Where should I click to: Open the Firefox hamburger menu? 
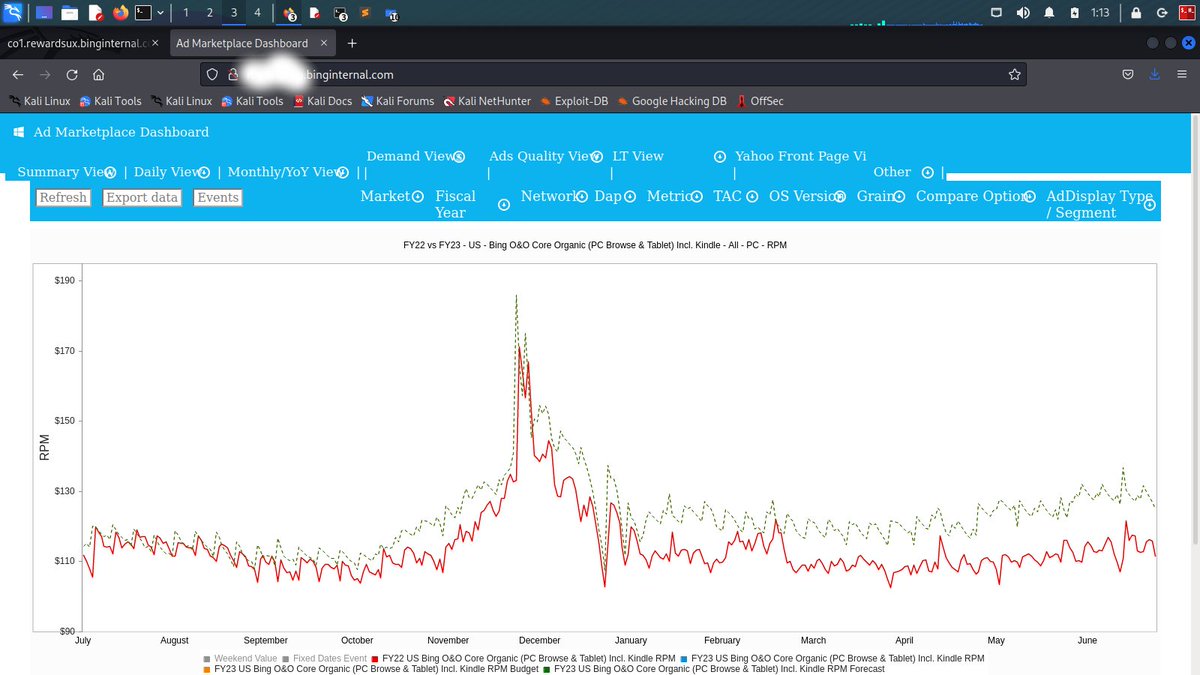1181,75
